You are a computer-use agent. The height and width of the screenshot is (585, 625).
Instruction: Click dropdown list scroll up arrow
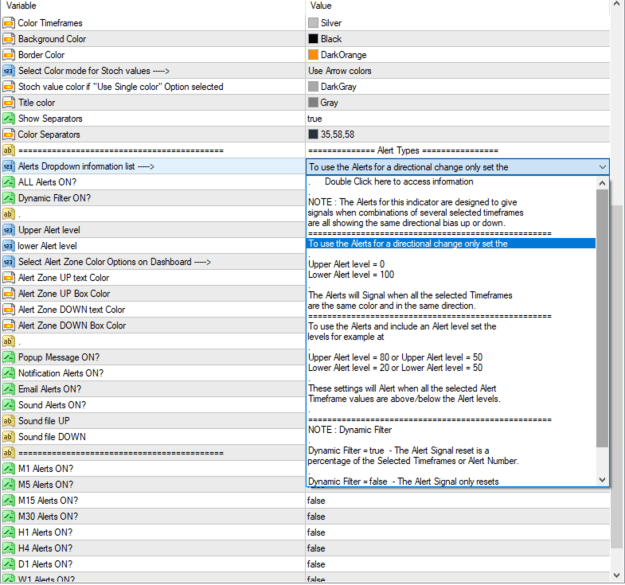(602, 183)
